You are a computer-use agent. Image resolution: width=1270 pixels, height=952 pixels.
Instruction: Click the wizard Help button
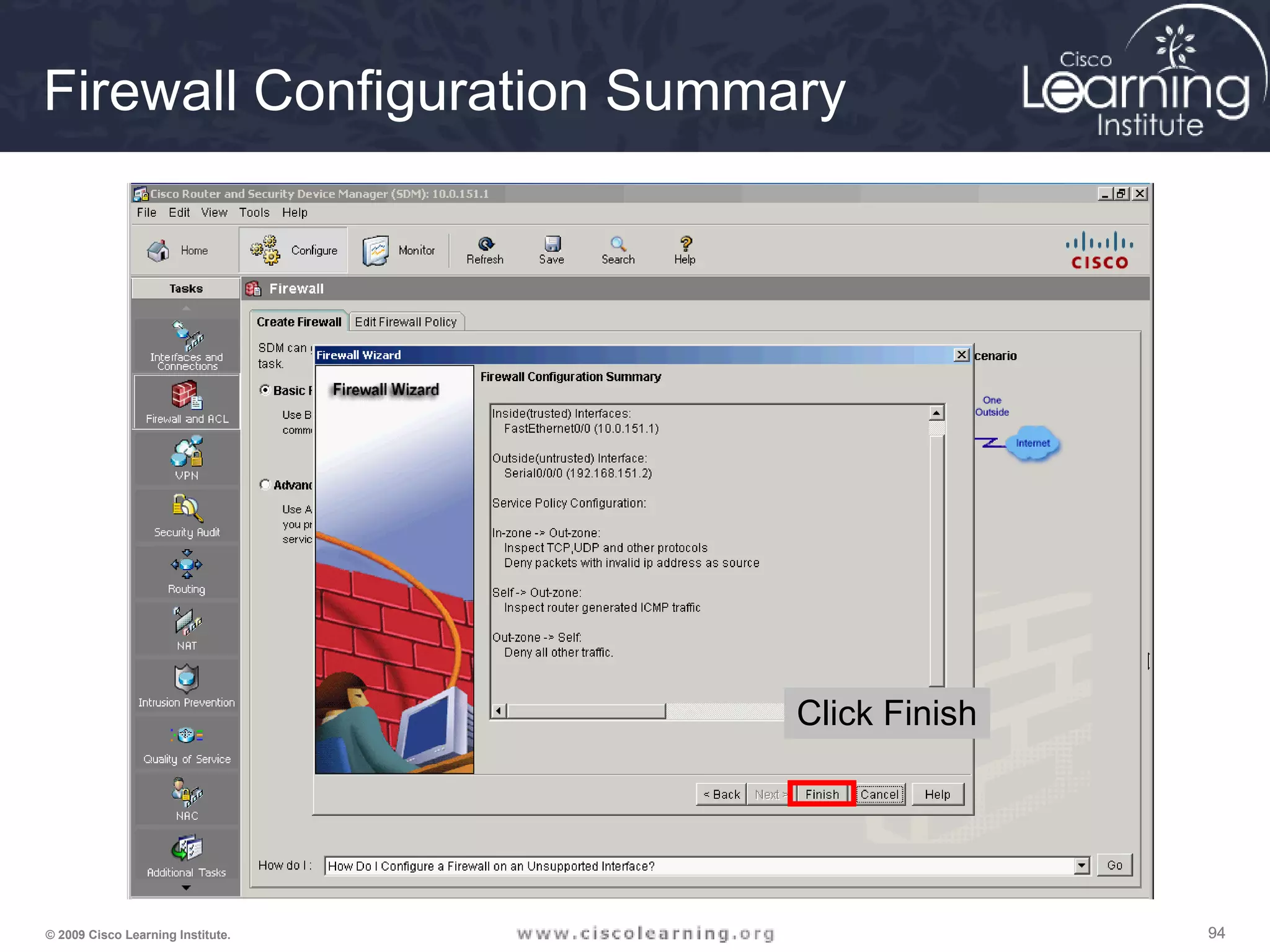pos(937,794)
